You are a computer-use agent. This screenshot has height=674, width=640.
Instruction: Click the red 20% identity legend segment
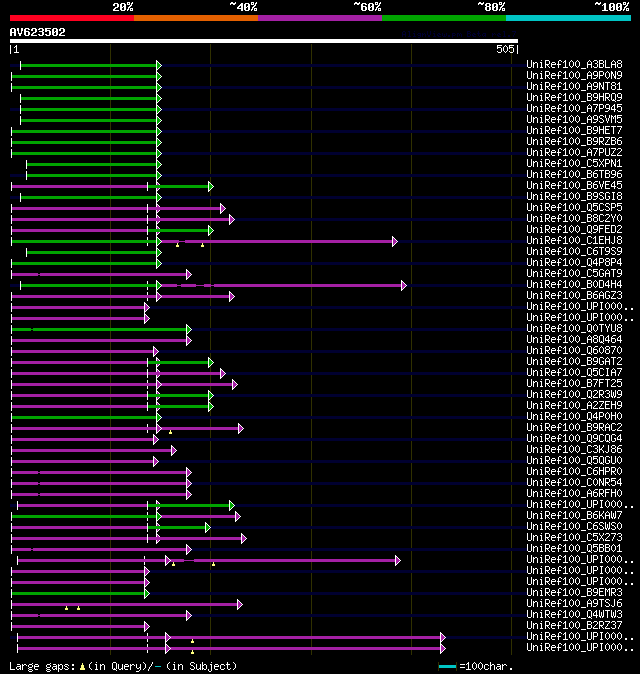pos(72,18)
